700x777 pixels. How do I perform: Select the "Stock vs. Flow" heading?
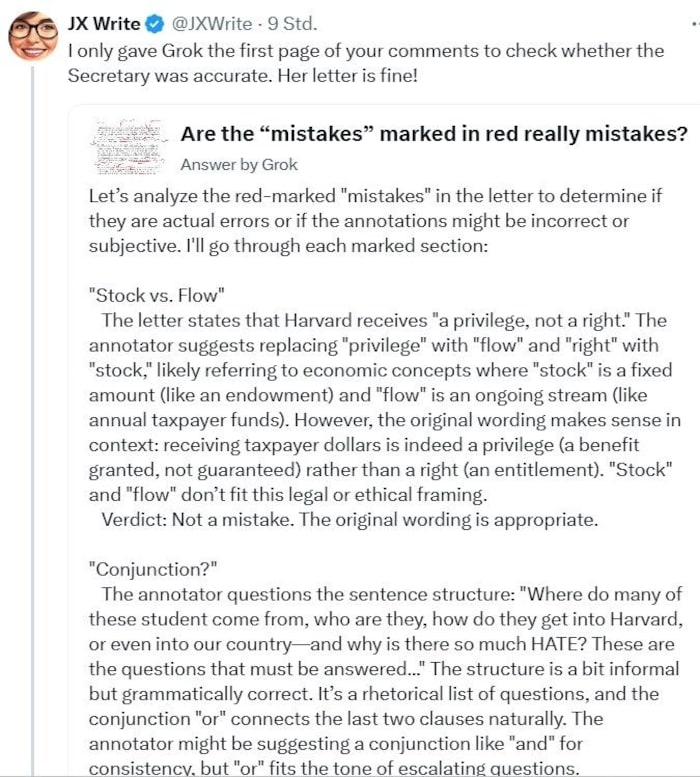pyautogui.click(x=157, y=295)
